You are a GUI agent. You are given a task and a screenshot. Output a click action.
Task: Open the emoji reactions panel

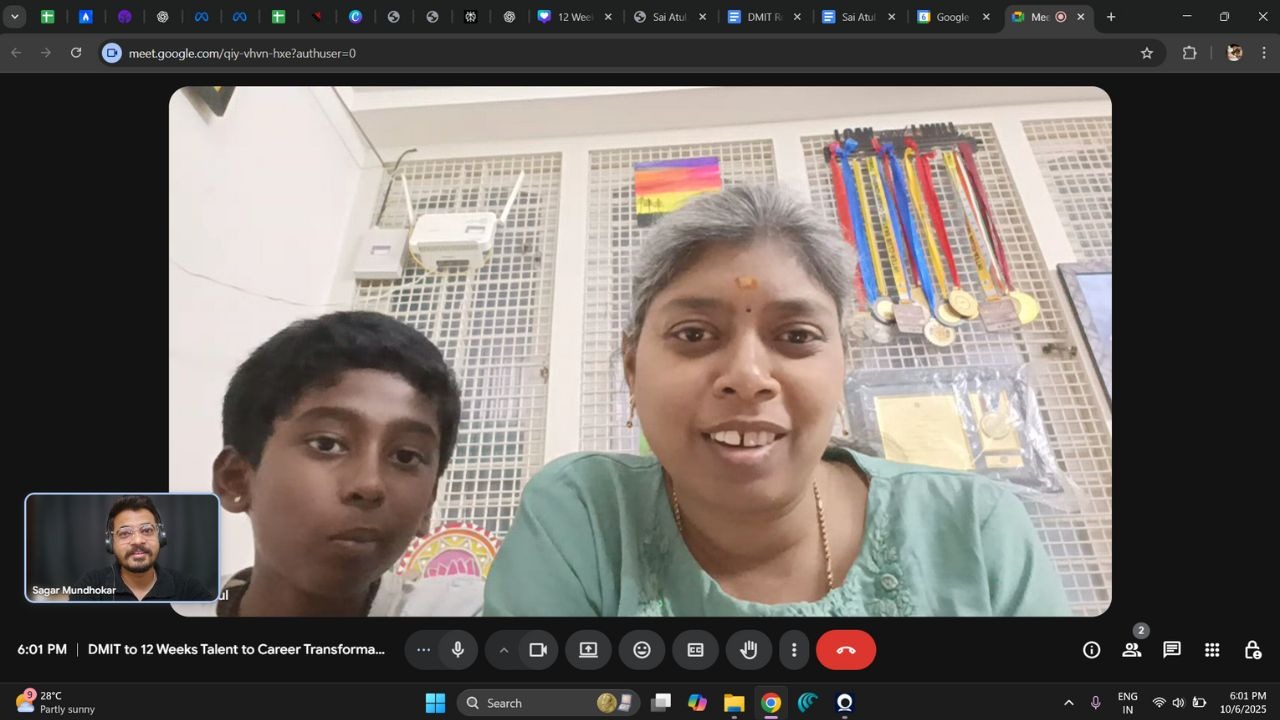[642, 650]
